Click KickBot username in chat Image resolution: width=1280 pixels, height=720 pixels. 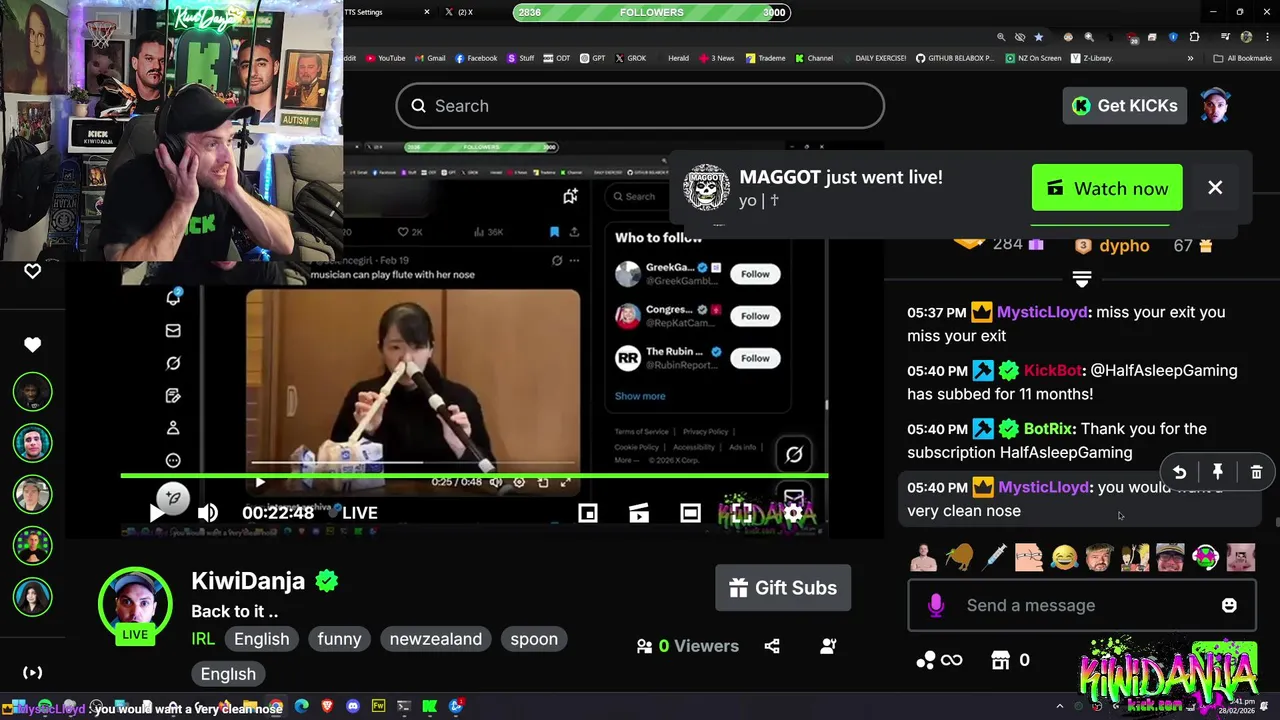(1053, 370)
